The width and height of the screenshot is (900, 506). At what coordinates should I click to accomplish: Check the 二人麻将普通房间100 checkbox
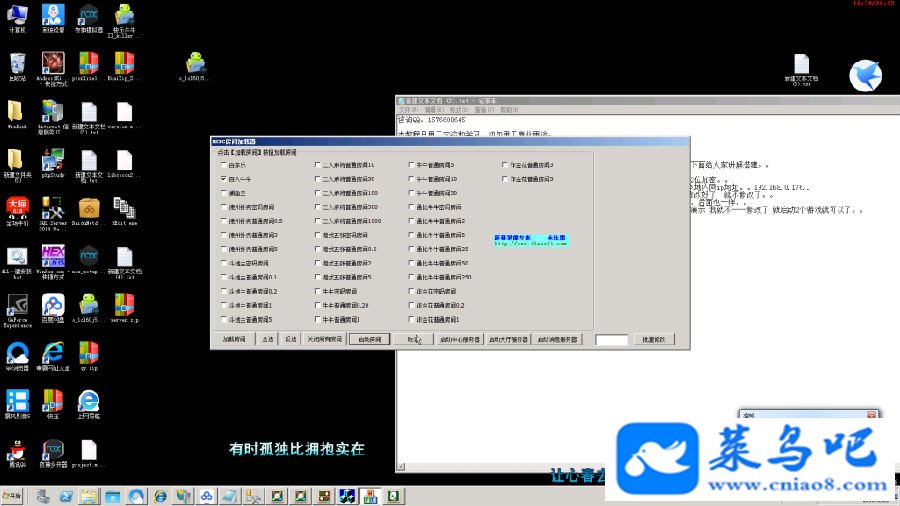(x=317, y=193)
